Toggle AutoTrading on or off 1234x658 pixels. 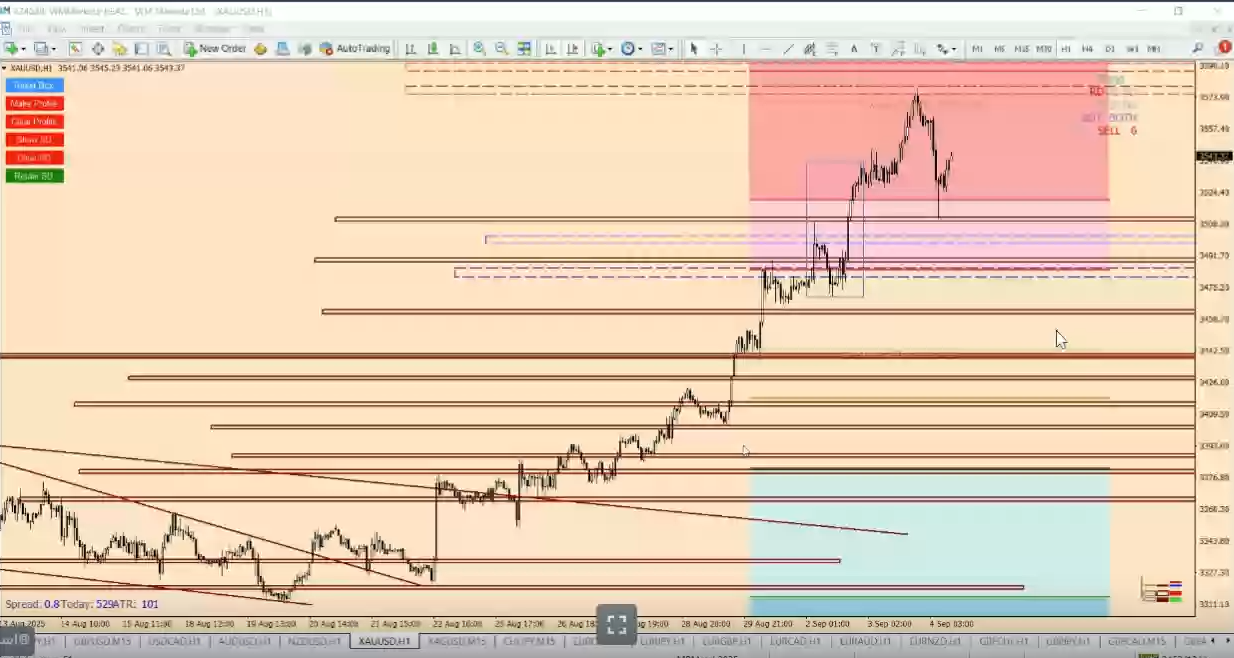355,48
